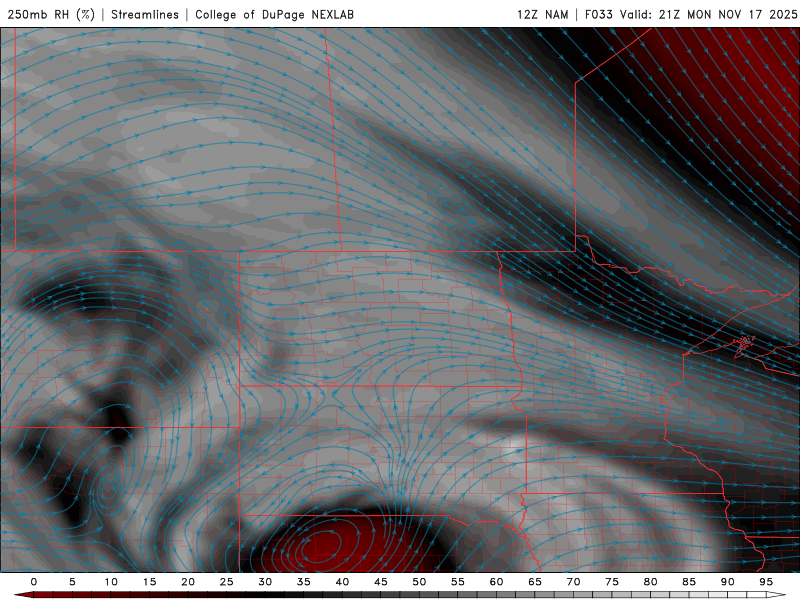800x600 pixels.
Task: Click the "35" colorbar scale label
Action: click(304, 582)
